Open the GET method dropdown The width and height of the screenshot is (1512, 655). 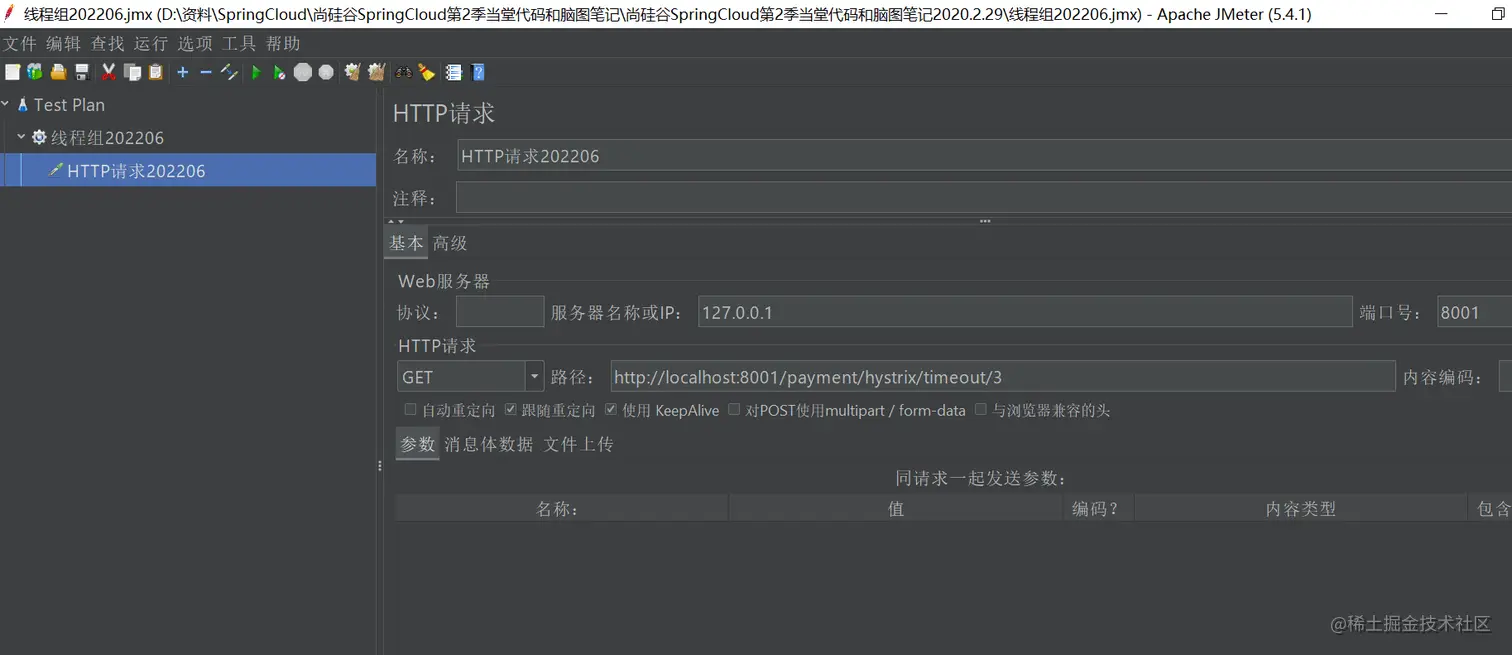click(535, 377)
